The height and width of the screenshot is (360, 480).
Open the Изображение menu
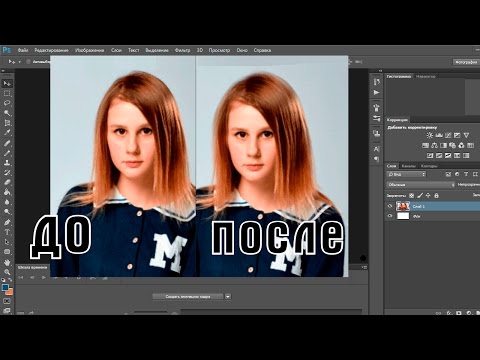90,50
